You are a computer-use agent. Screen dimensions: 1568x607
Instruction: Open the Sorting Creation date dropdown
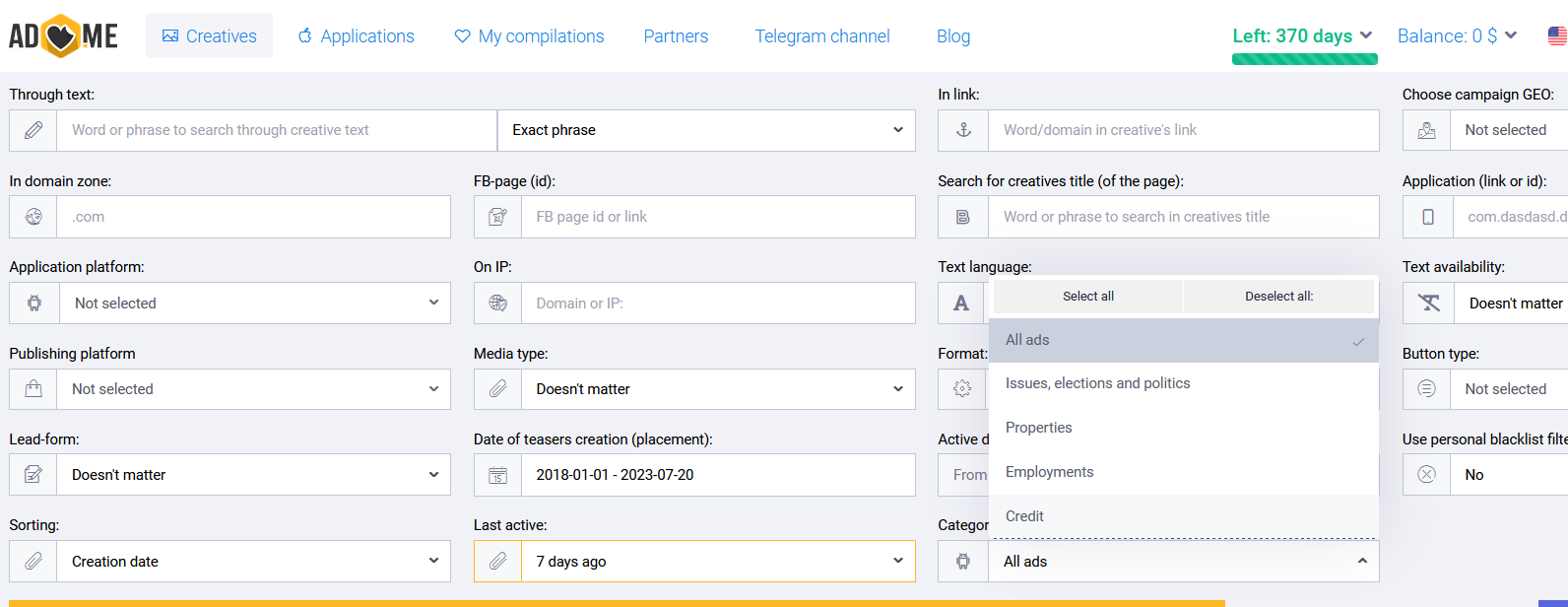click(253, 562)
